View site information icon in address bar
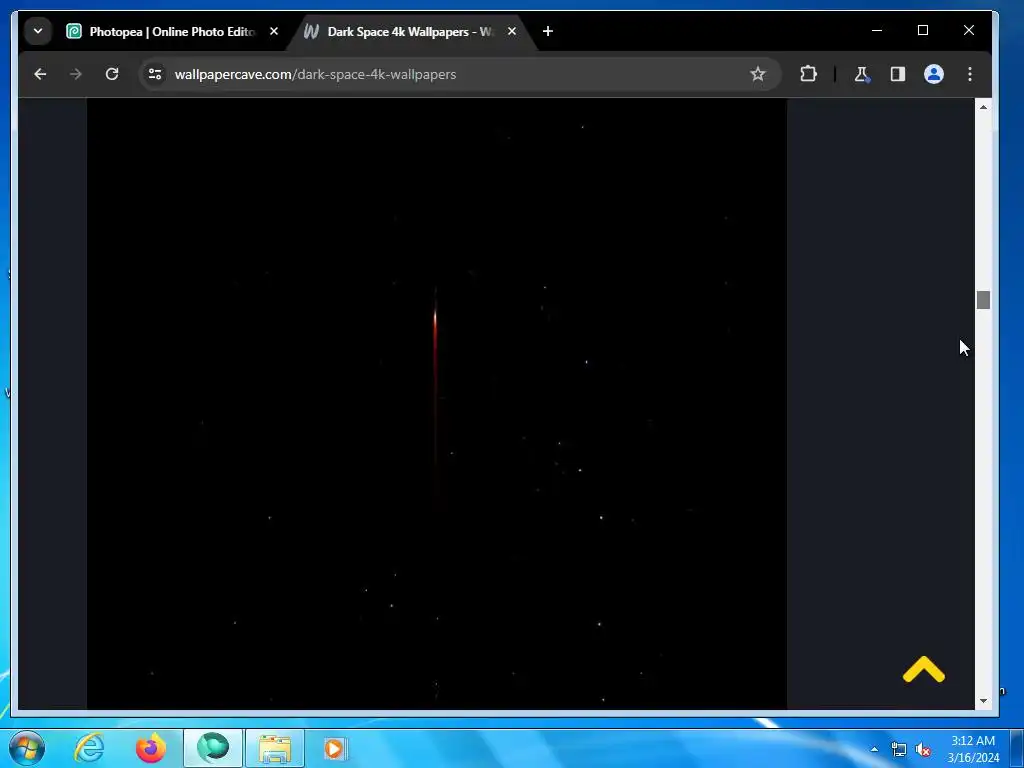This screenshot has width=1024, height=768. [155, 74]
